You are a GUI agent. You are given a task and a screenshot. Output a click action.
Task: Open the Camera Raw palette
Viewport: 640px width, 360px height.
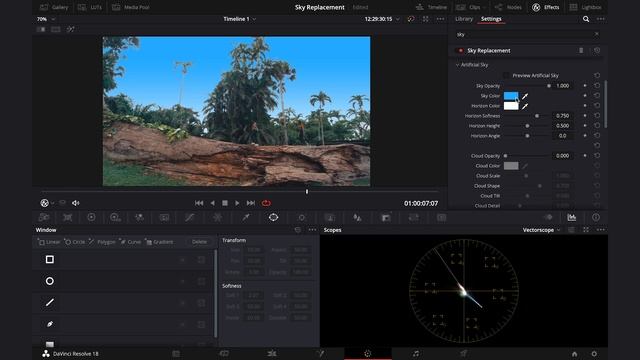coord(44,218)
